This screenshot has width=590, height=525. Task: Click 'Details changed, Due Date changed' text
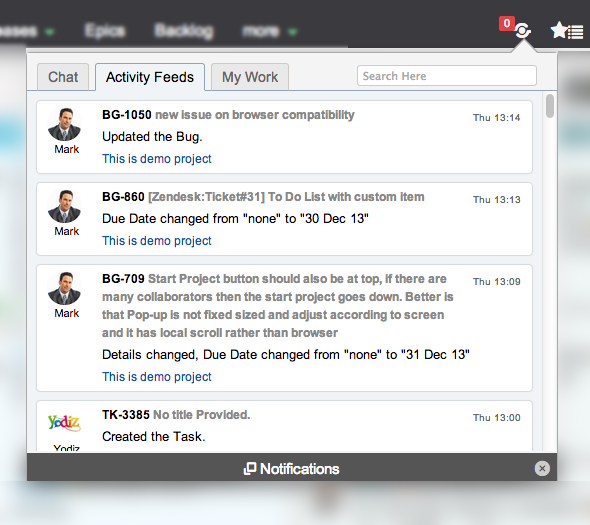pos(286,355)
